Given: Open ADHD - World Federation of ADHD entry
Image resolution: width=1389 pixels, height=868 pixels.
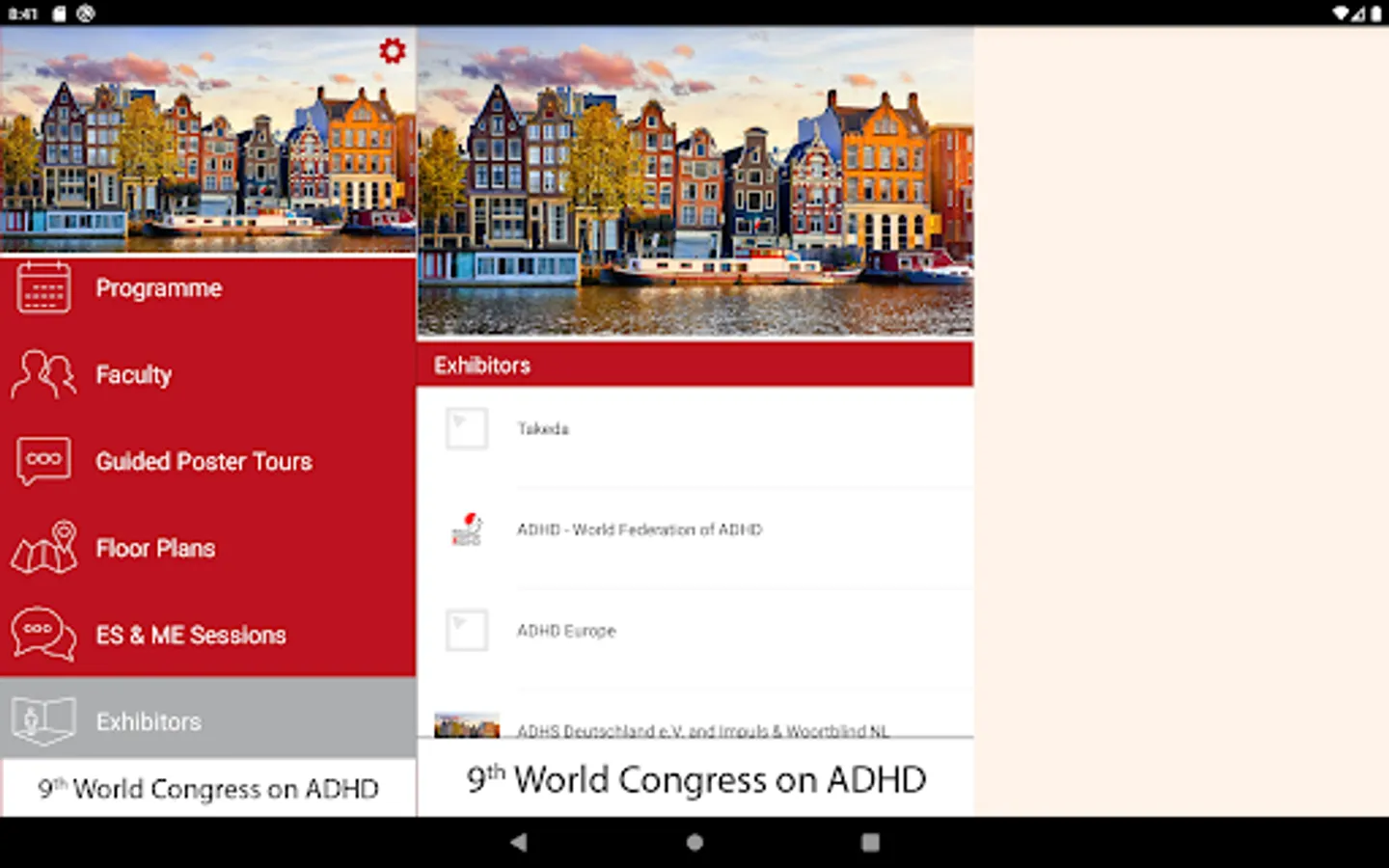Looking at the screenshot, I should (x=694, y=538).
